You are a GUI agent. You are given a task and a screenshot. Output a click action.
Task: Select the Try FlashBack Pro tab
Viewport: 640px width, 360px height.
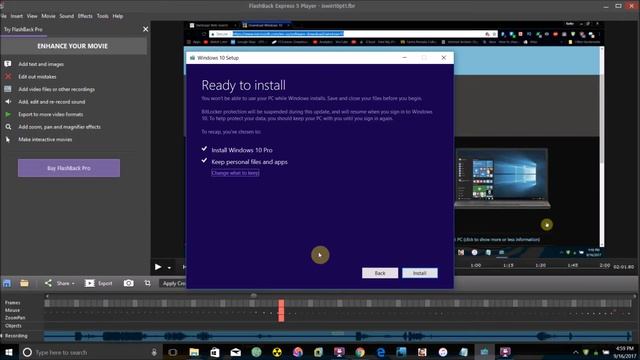23,29
